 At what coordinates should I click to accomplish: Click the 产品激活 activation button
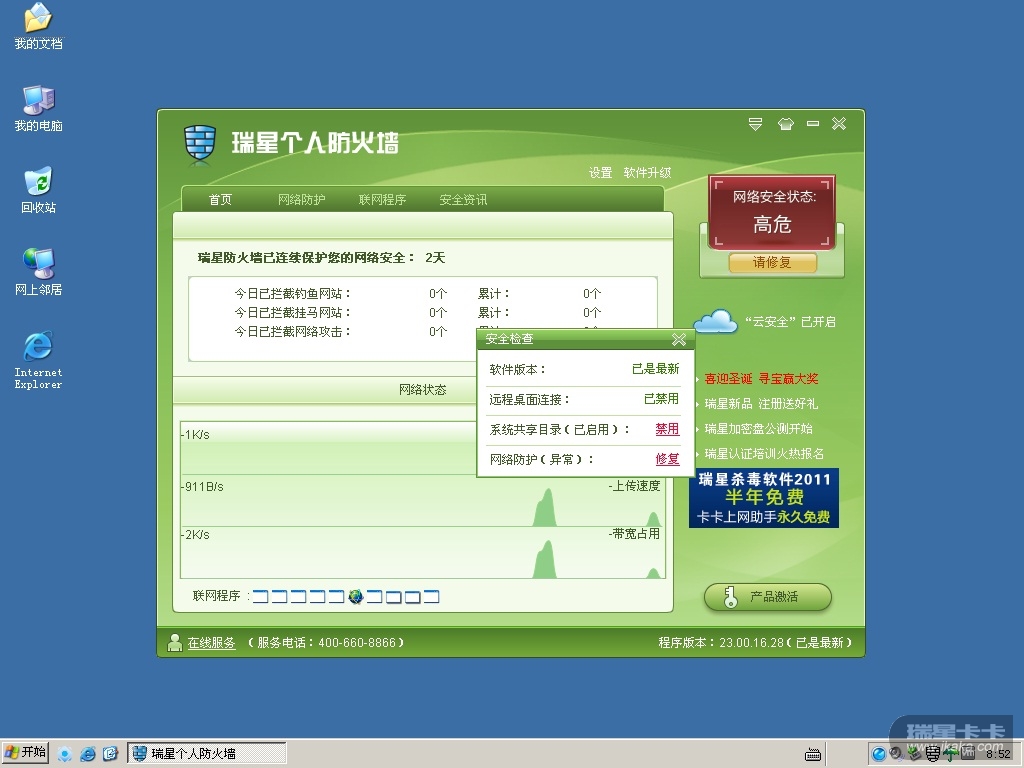click(x=768, y=597)
